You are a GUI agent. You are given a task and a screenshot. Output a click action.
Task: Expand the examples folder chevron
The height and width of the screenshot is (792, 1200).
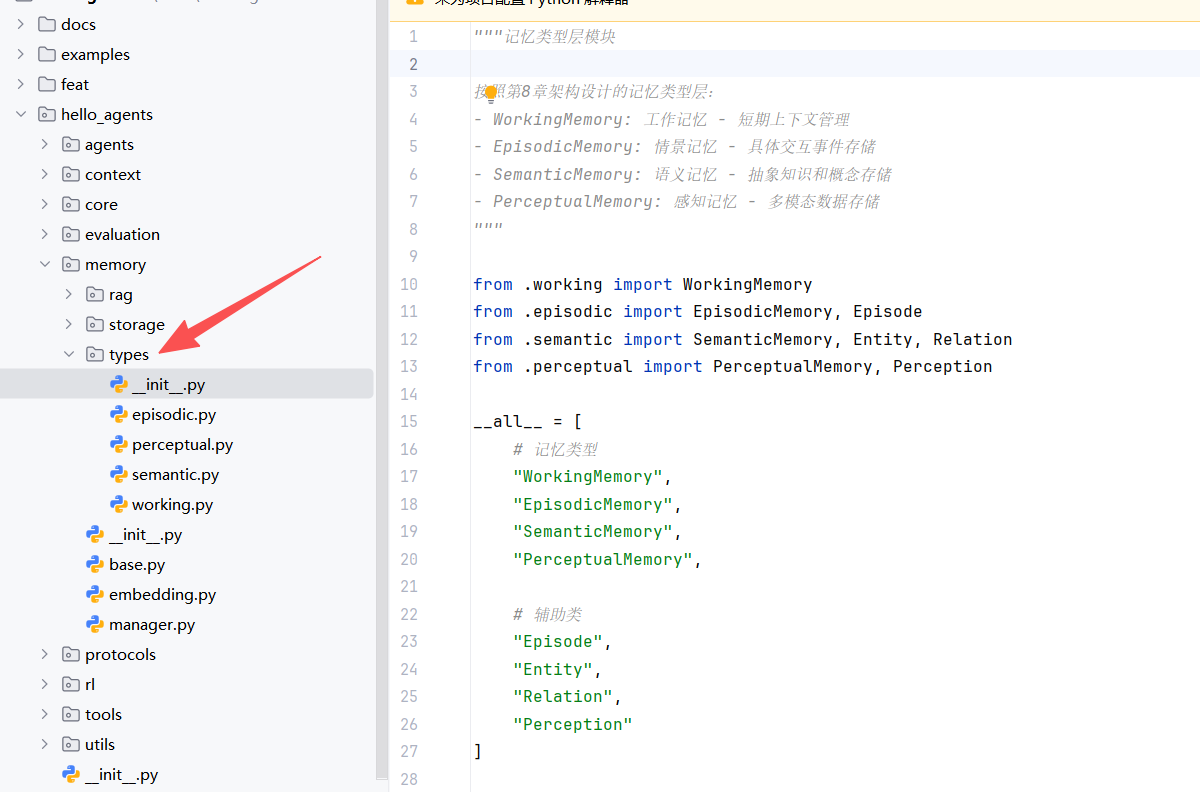21,54
